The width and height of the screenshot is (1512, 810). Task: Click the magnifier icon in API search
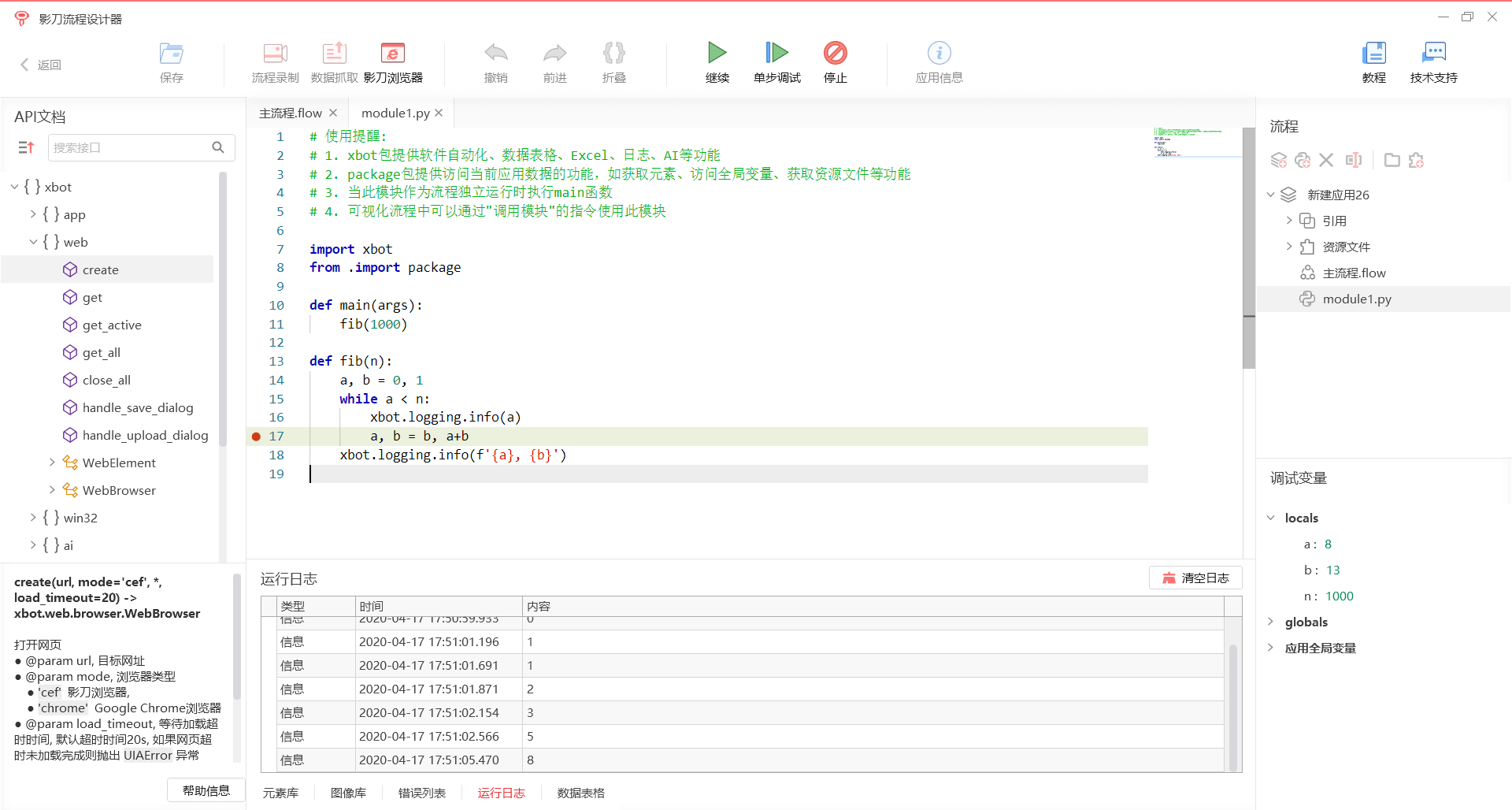coord(218,147)
